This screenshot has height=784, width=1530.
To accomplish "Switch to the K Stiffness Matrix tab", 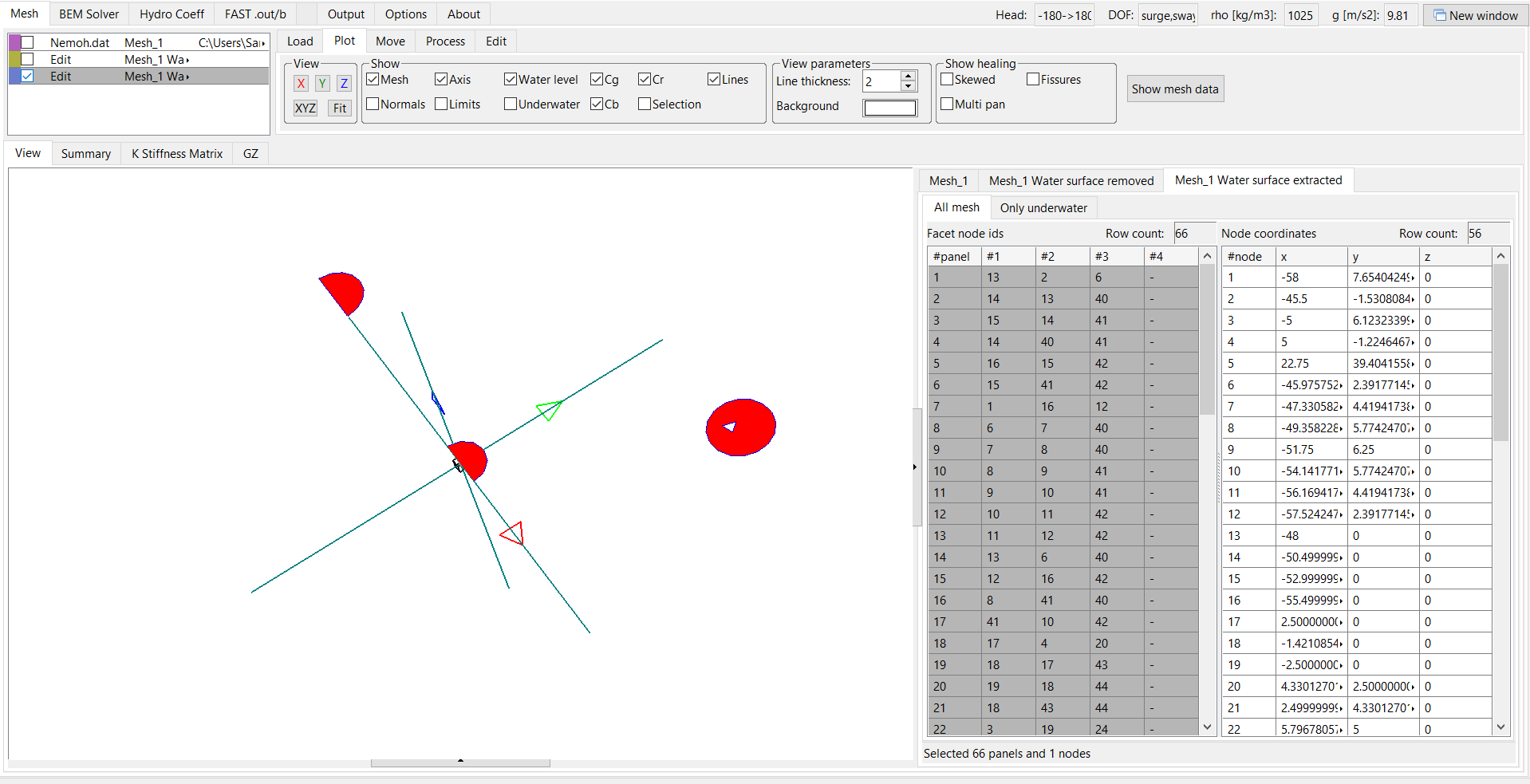I will tap(176, 153).
